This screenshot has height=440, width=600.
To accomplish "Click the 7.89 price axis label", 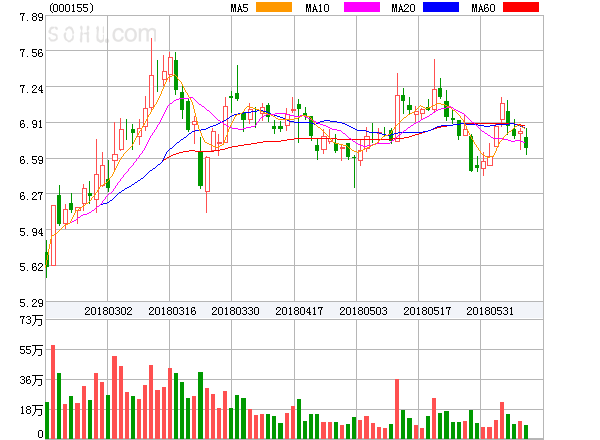I will [x=31, y=17].
